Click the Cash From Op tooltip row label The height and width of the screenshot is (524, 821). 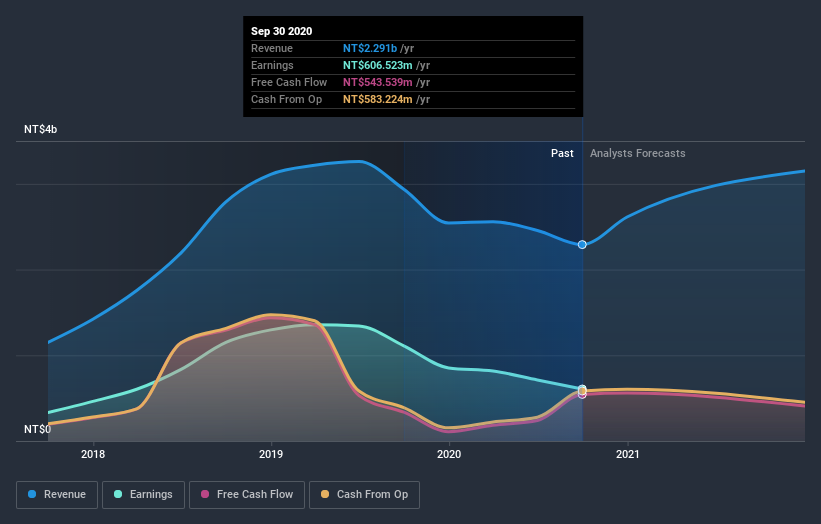(286, 99)
